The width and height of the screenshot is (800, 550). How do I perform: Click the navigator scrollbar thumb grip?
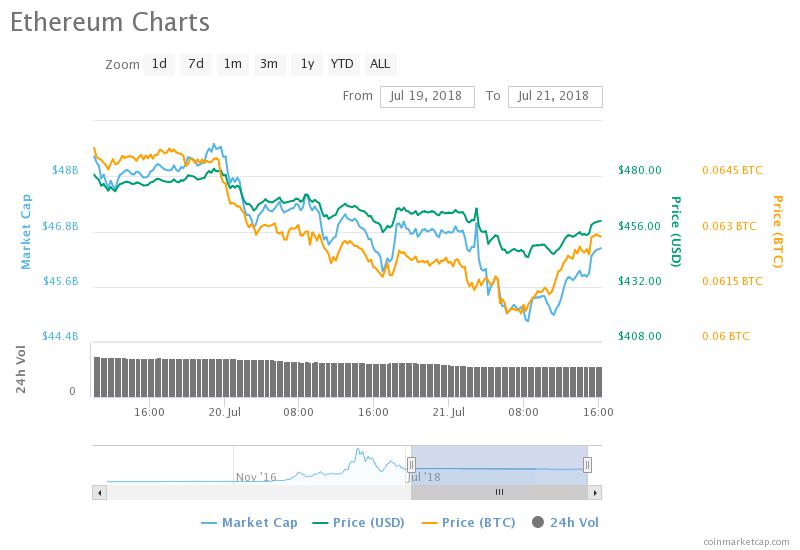[499, 492]
